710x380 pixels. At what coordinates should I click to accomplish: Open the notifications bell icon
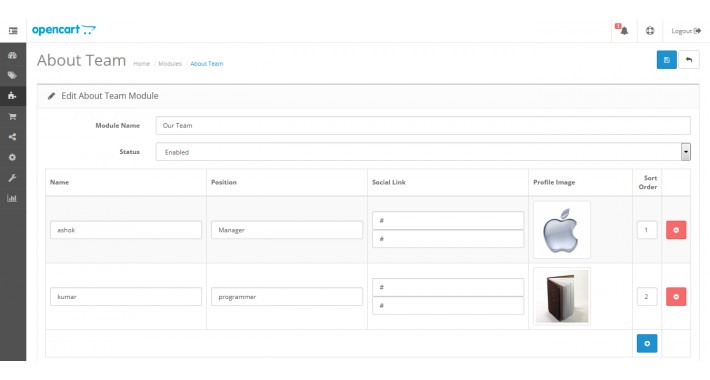click(x=624, y=30)
